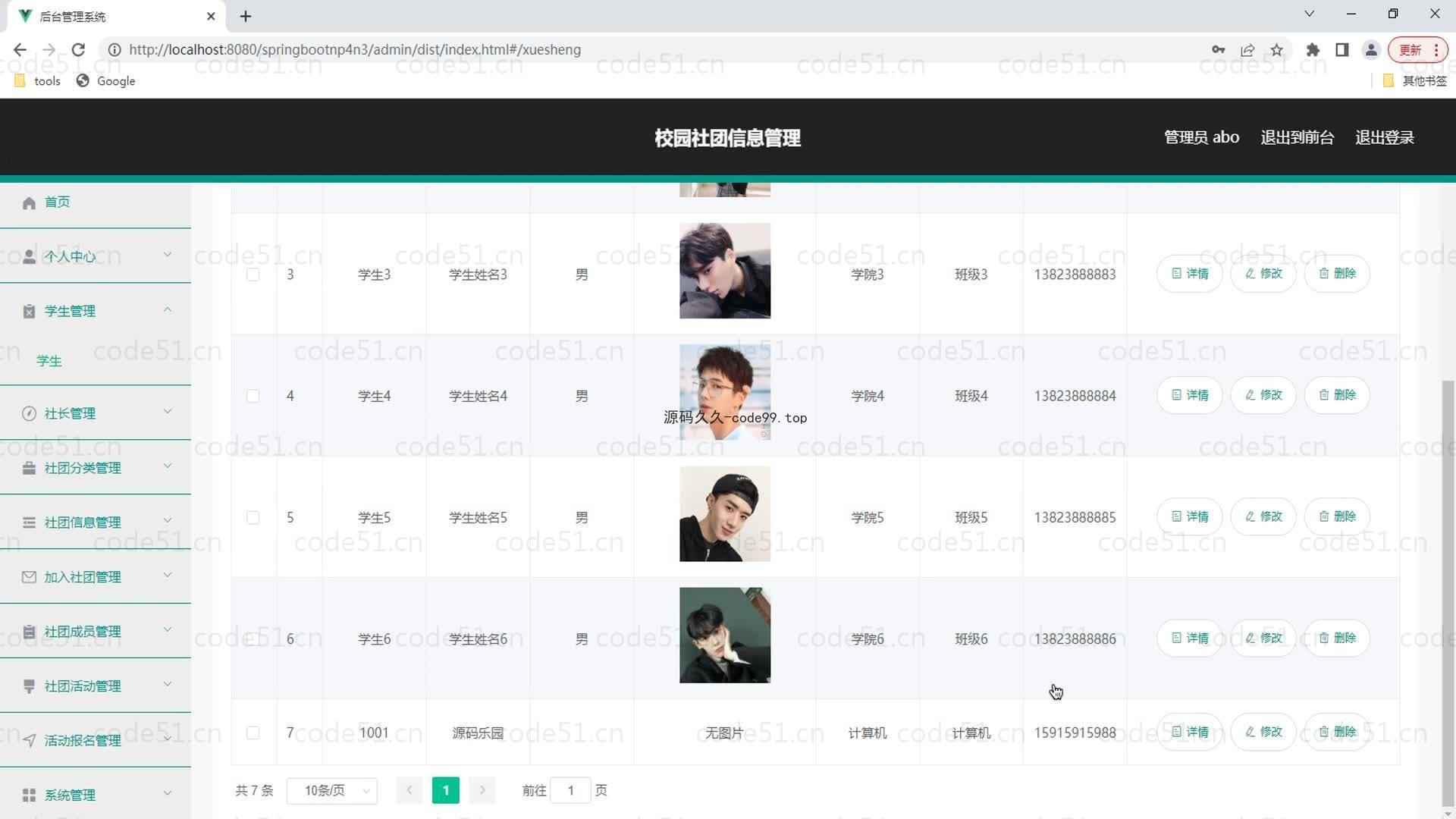1456x819 pixels.
Task: Click 退出登录 to log out
Action: tap(1384, 138)
